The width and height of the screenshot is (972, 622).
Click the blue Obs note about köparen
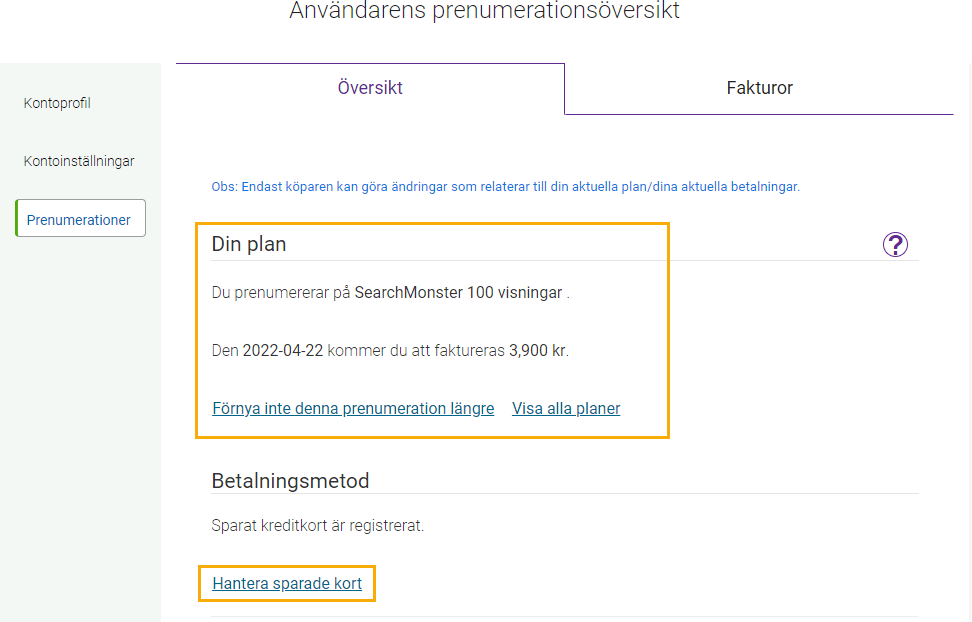click(x=505, y=187)
